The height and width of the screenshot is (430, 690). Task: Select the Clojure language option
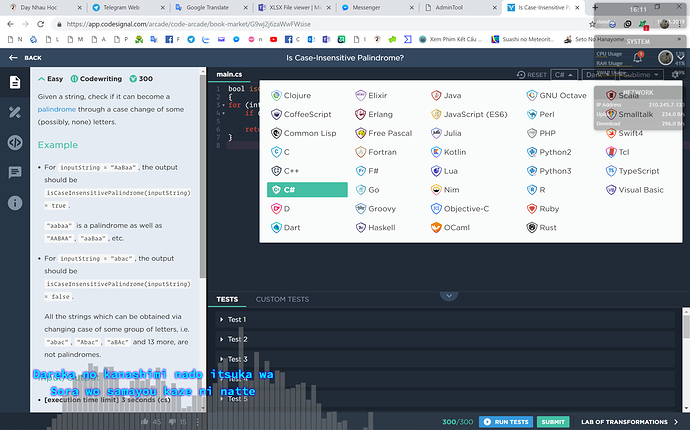click(x=291, y=96)
